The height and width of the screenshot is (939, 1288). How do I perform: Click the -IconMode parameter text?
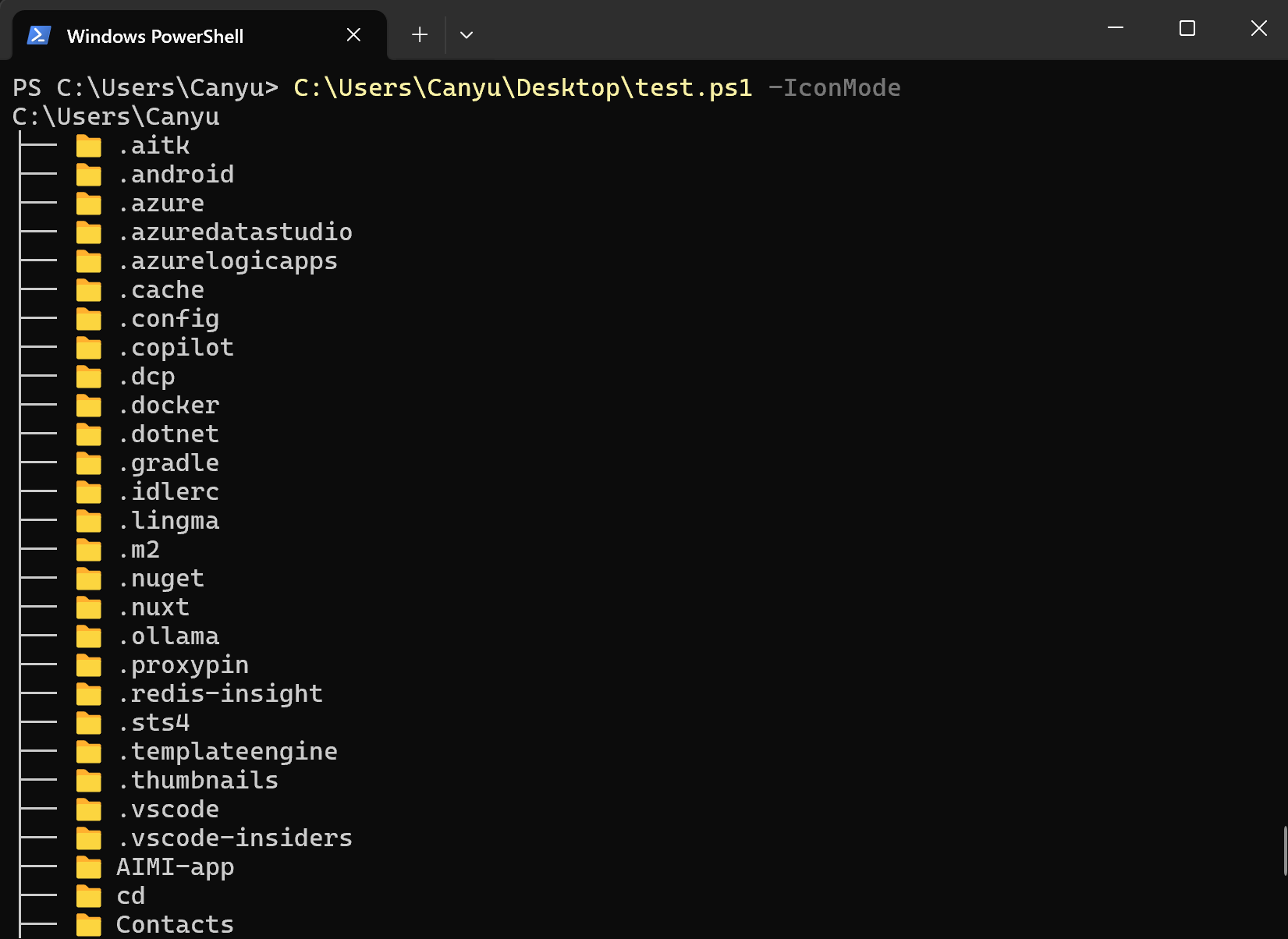coord(835,87)
